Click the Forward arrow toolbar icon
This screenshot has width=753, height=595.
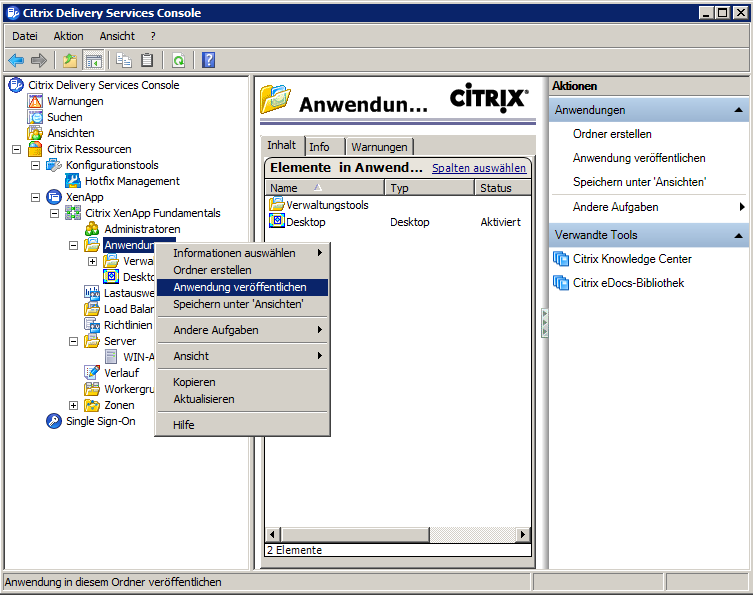[38, 60]
